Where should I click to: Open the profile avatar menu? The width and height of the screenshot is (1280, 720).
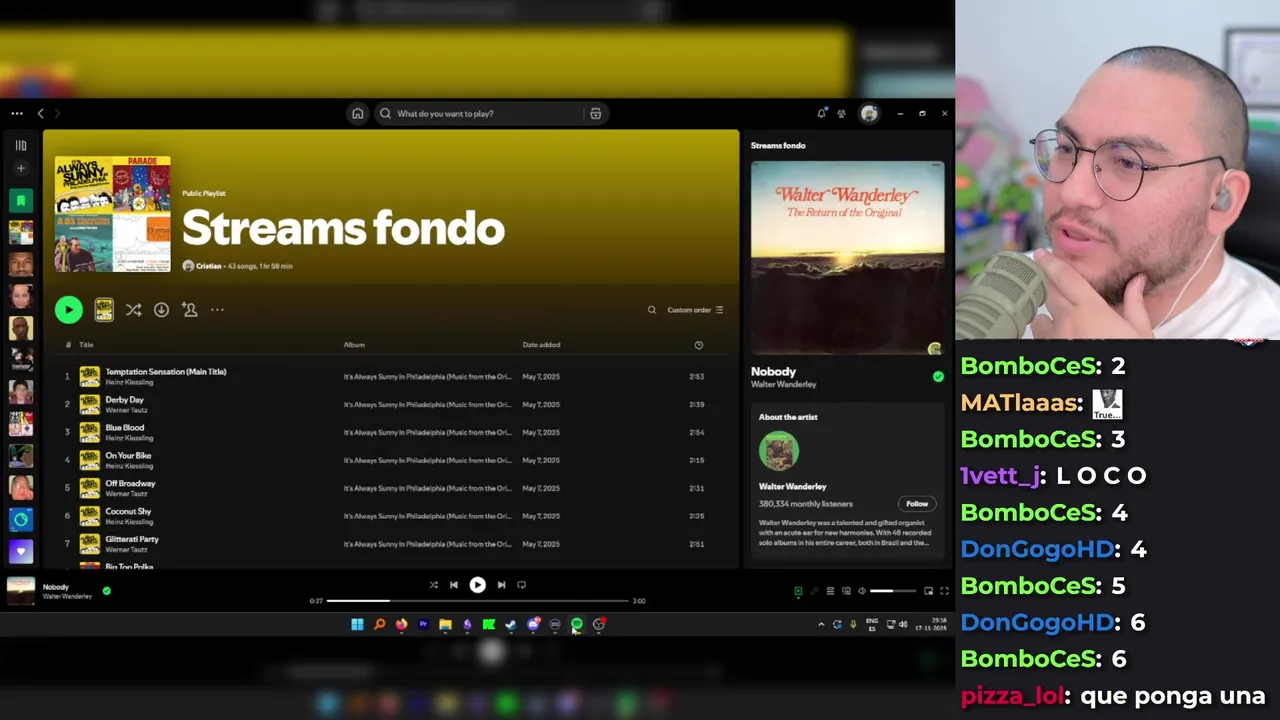869,113
